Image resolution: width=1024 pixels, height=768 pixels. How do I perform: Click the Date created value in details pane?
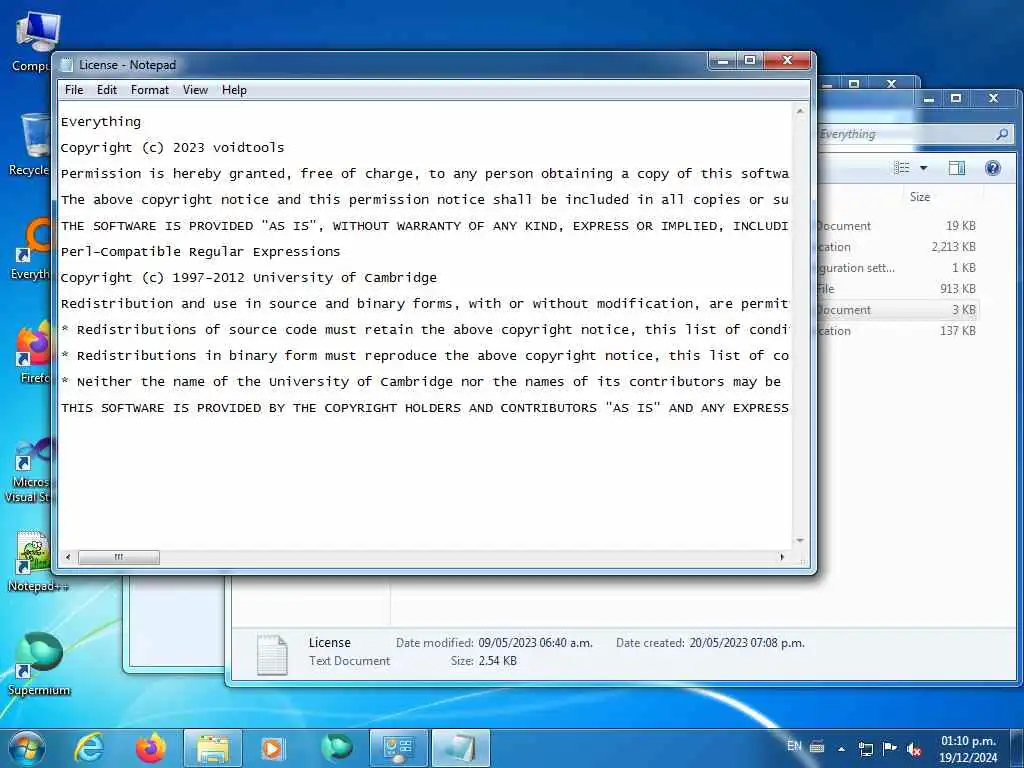[x=747, y=643]
